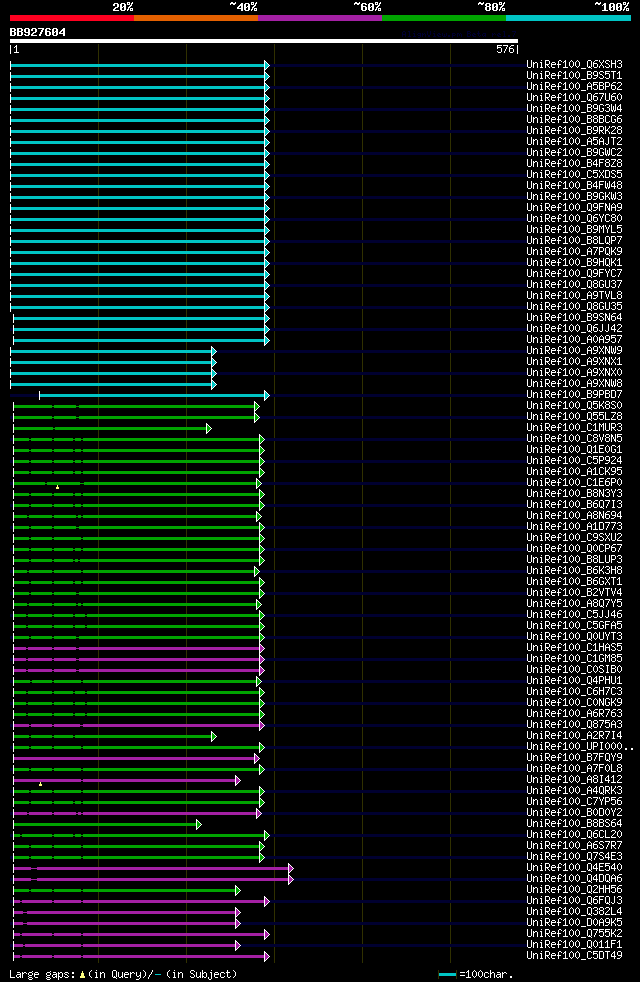
Task: Select the UniRef100_A8I412 label
Action: (574, 780)
